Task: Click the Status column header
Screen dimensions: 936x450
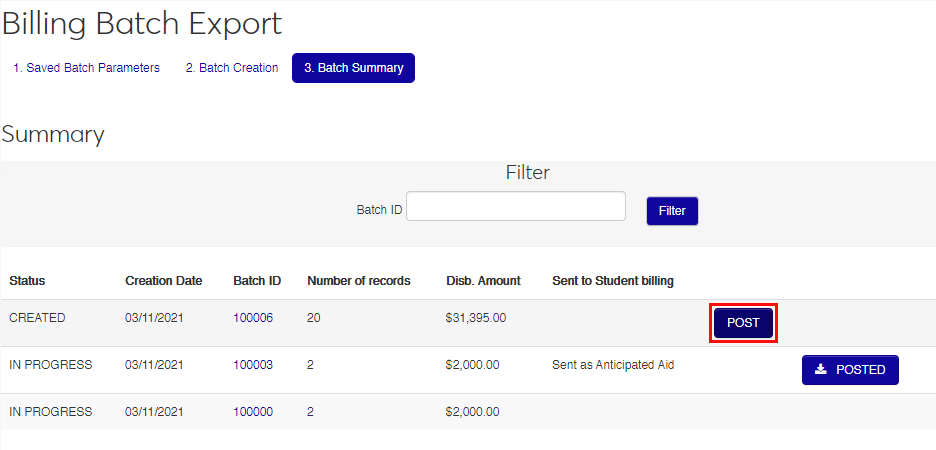Action: [27, 281]
